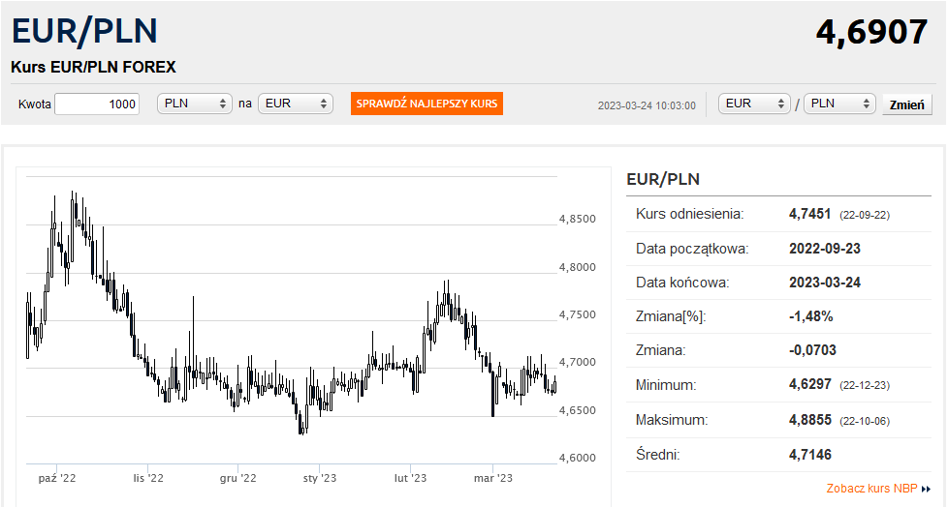The width and height of the screenshot is (948, 507).
Task: Click the paź '22 marker on chart axis
Action: (x=57, y=478)
